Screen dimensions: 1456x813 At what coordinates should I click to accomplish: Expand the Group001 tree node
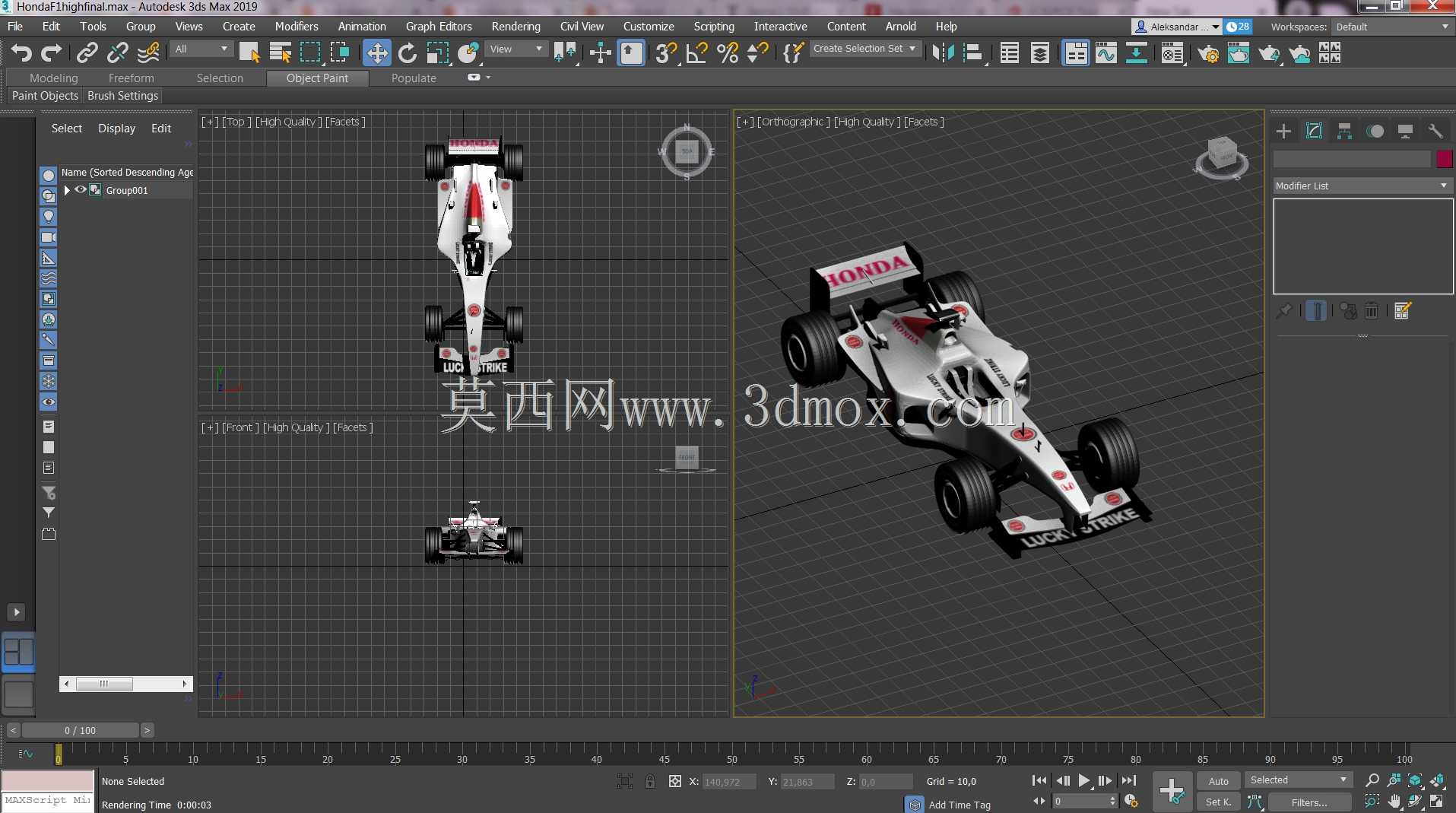click(67, 190)
